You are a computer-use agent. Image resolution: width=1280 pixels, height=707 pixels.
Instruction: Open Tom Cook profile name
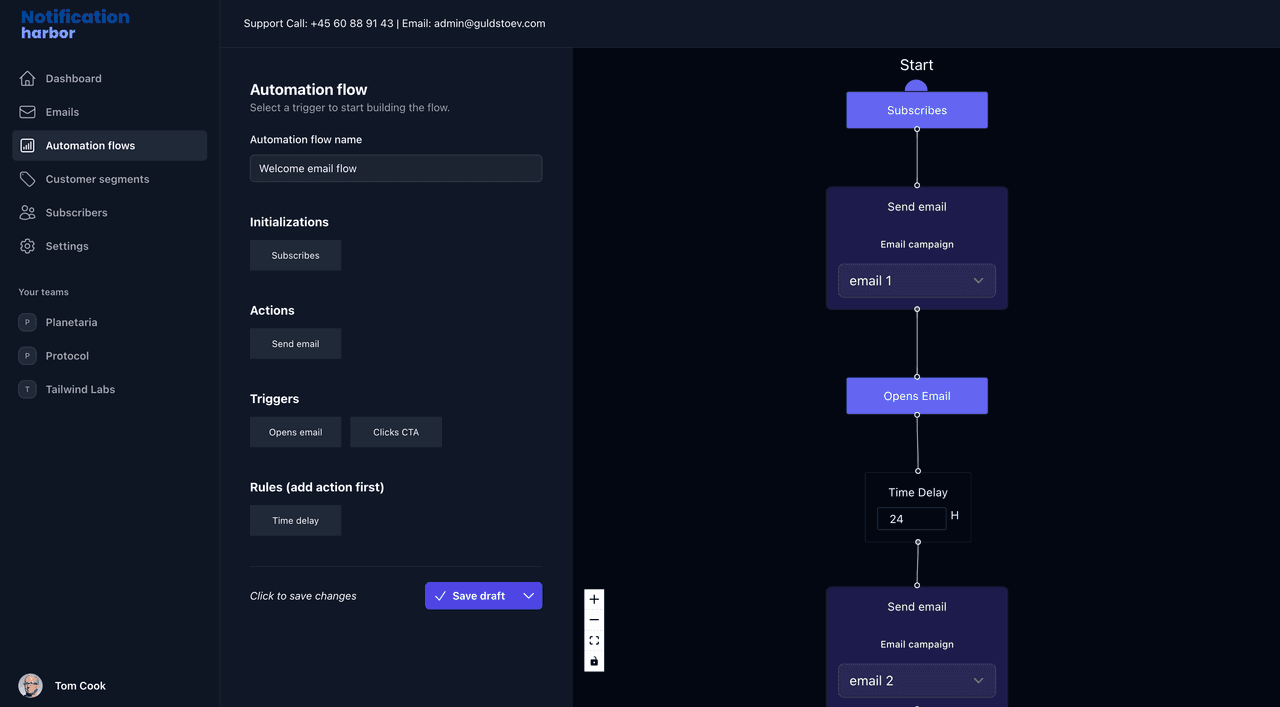(x=80, y=686)
